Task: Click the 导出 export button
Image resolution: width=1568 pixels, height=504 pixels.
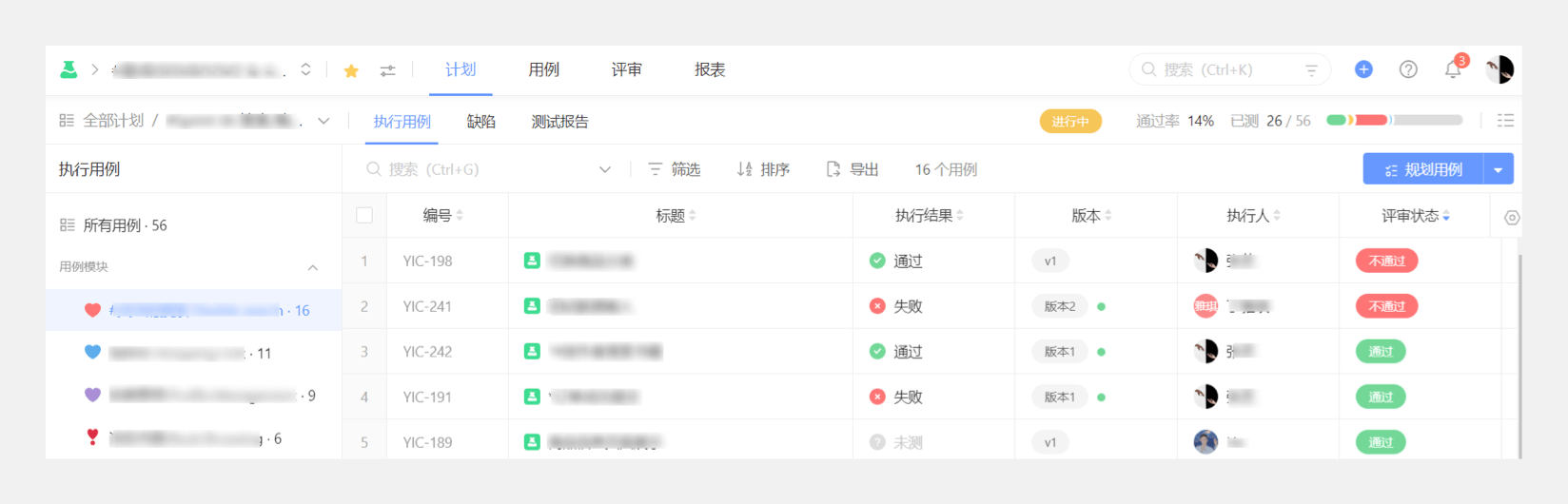Action: click(x=853, y=169)
